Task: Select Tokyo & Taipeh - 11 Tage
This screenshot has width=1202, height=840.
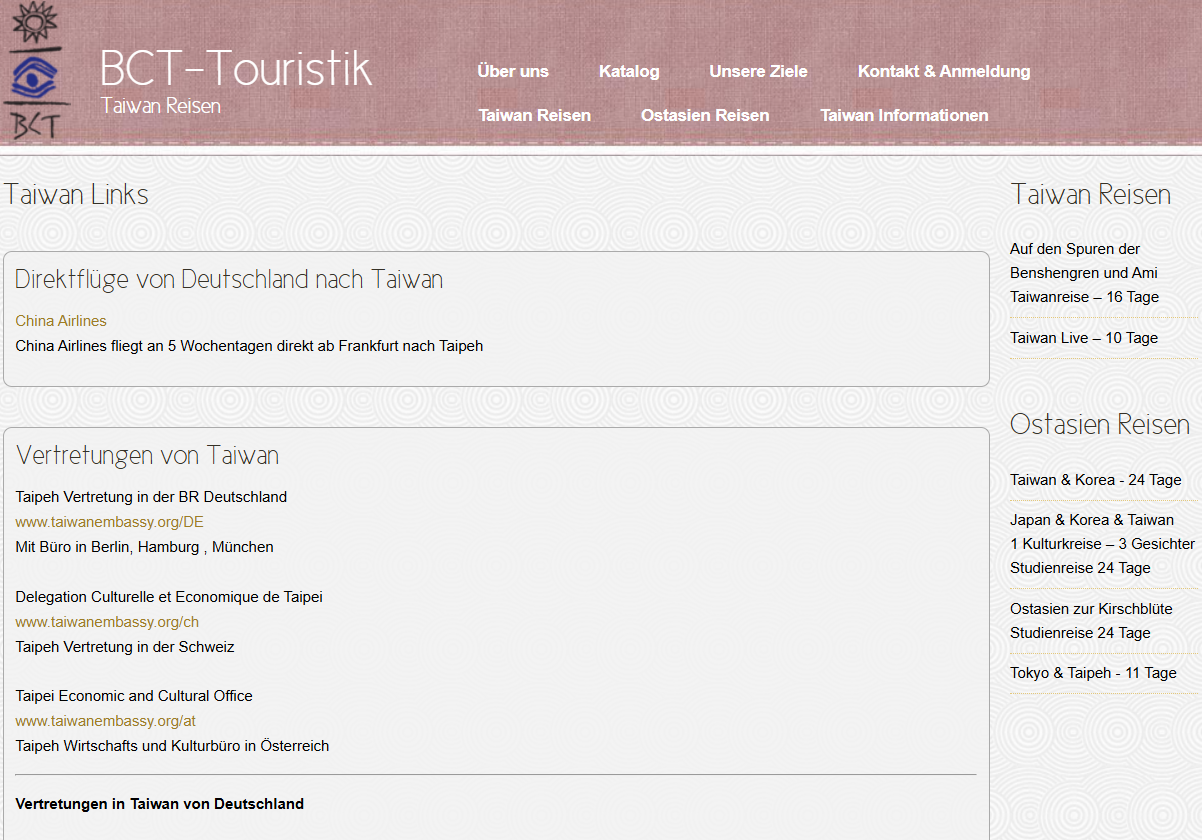Action: pos(1093,673)
